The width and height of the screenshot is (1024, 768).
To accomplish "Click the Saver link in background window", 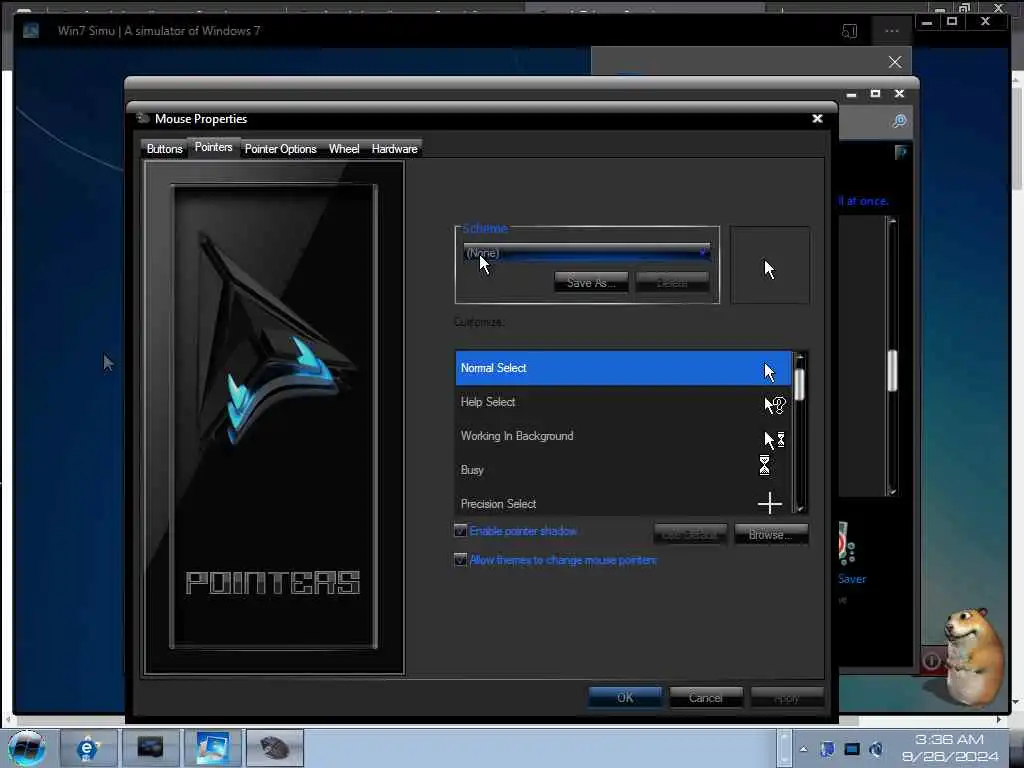I will coord(852,579).
